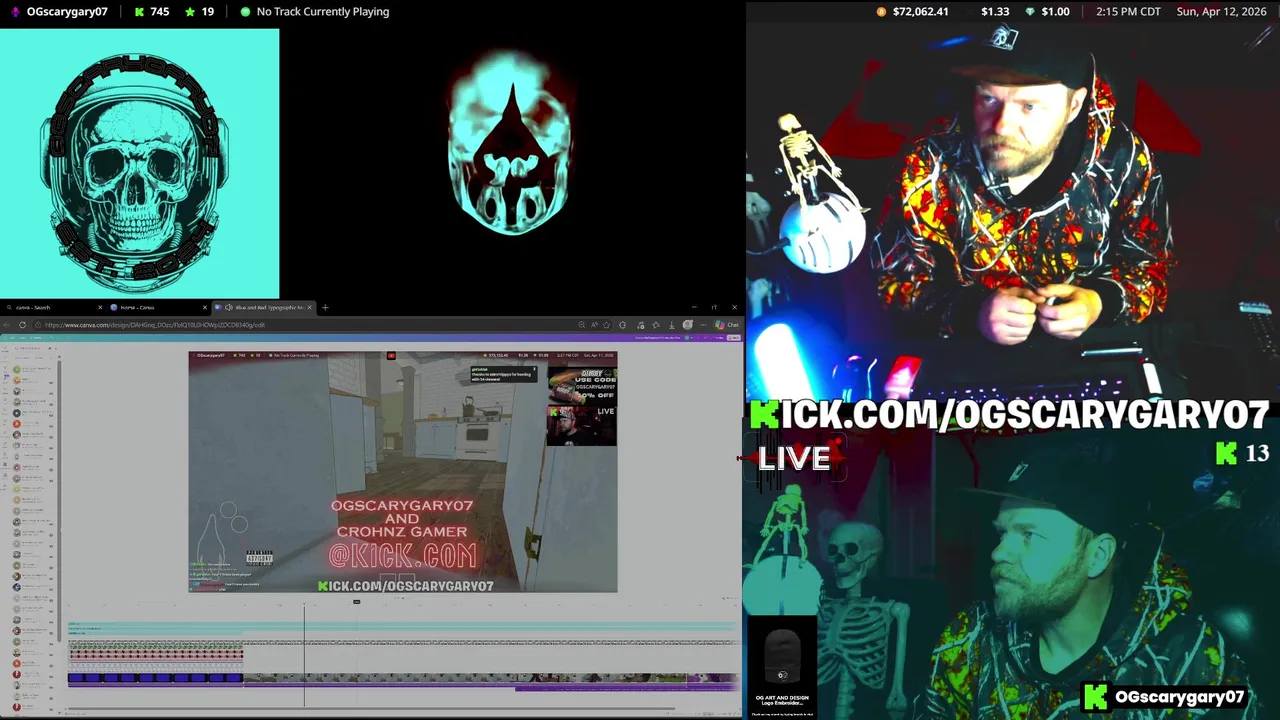Select the neon '@KICK.COM' text on the canvas

(x=403, y=556)
